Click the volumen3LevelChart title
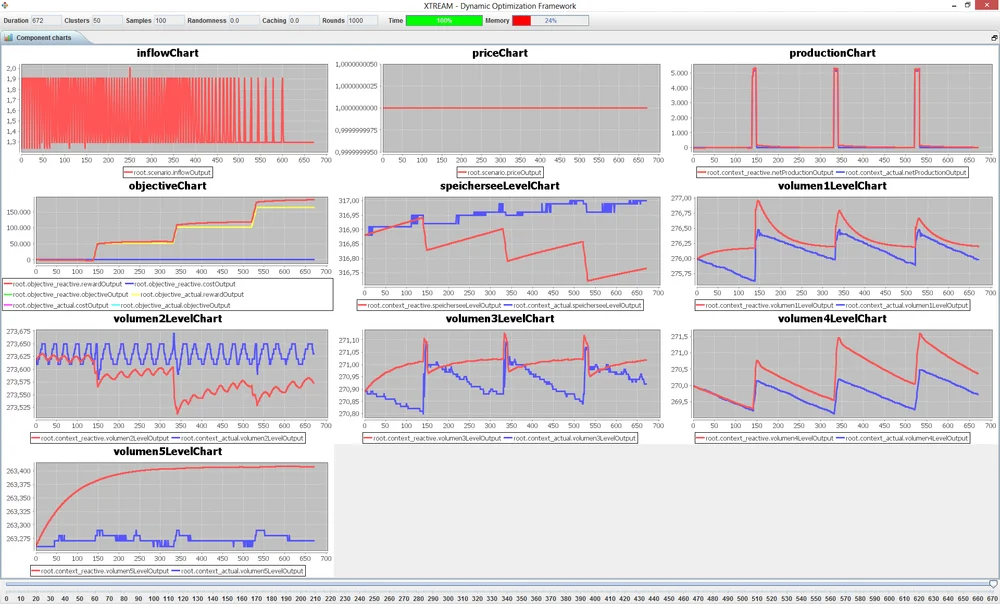This screenshot has width=1000, height=604. (500, 318)
